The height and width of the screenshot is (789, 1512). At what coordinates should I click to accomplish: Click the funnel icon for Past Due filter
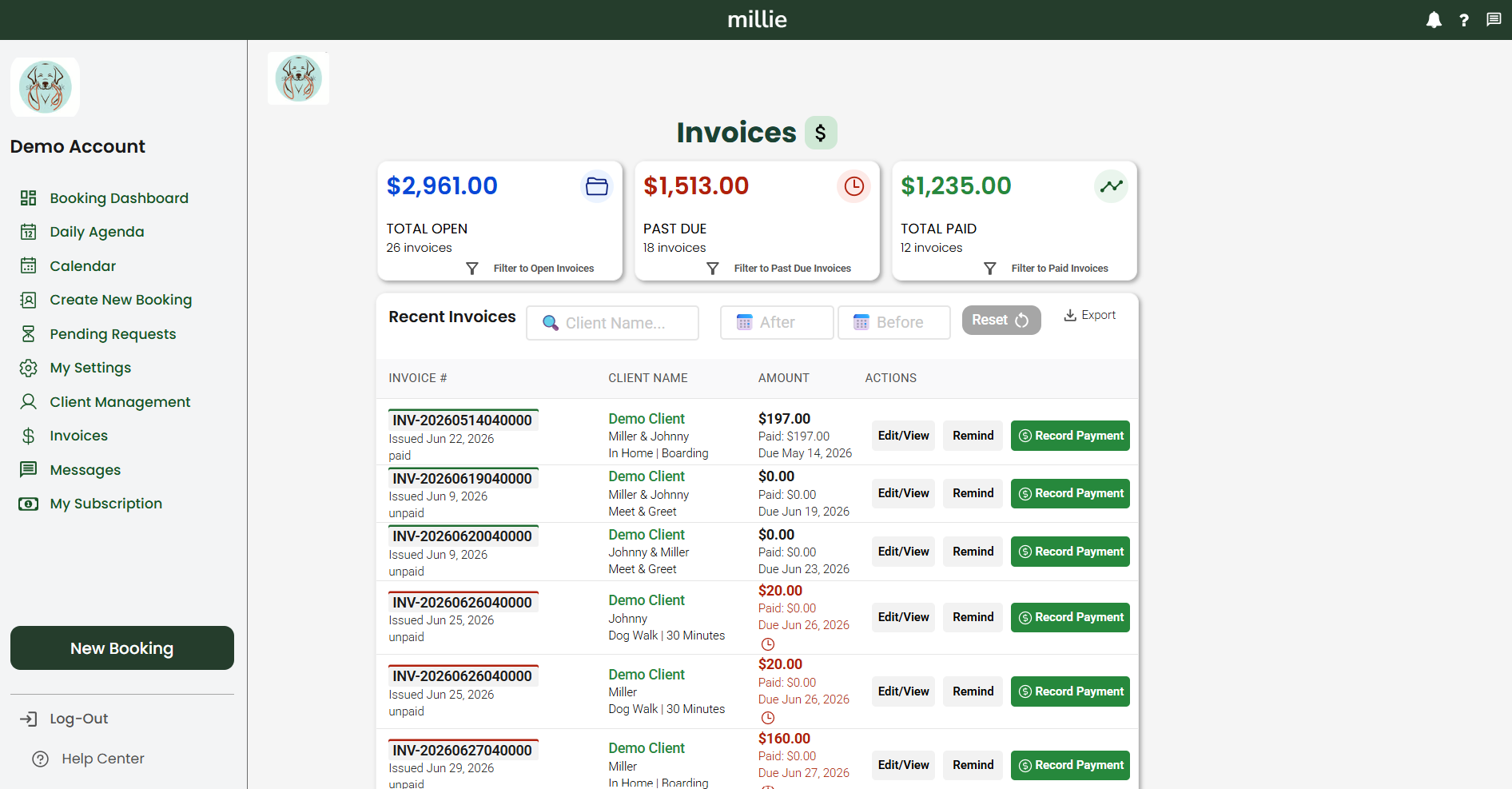713,269
